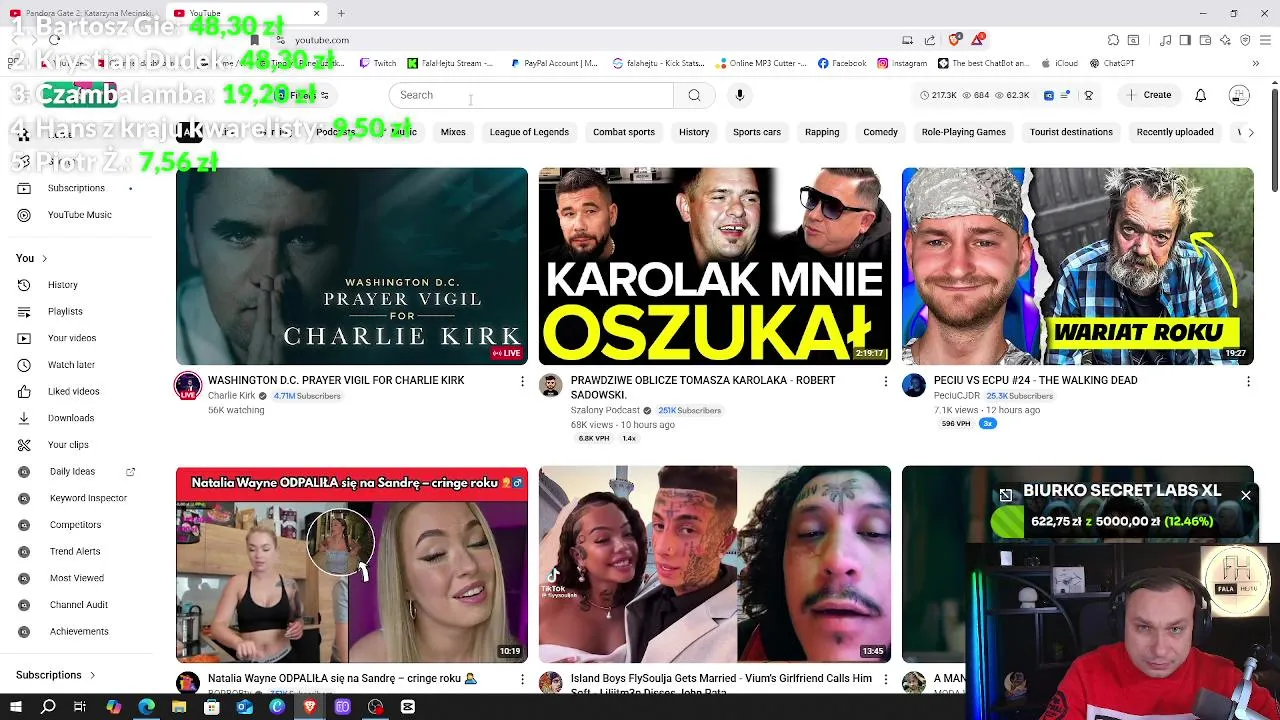
Task: Activate voice search microphone
Action: click(x=740, y=95)
